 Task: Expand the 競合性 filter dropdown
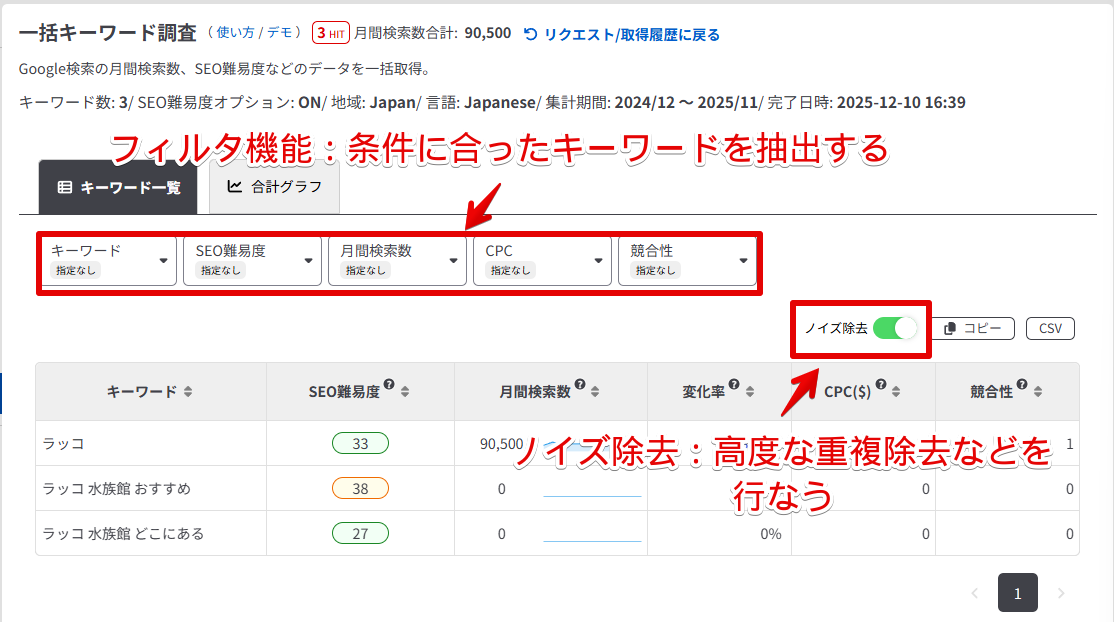(x=687, y=260)
